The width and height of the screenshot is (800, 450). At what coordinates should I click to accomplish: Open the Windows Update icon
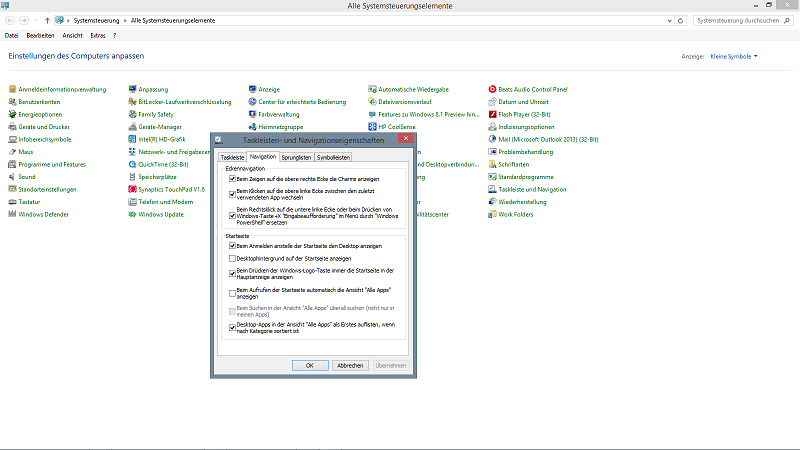tap(132, 214)
